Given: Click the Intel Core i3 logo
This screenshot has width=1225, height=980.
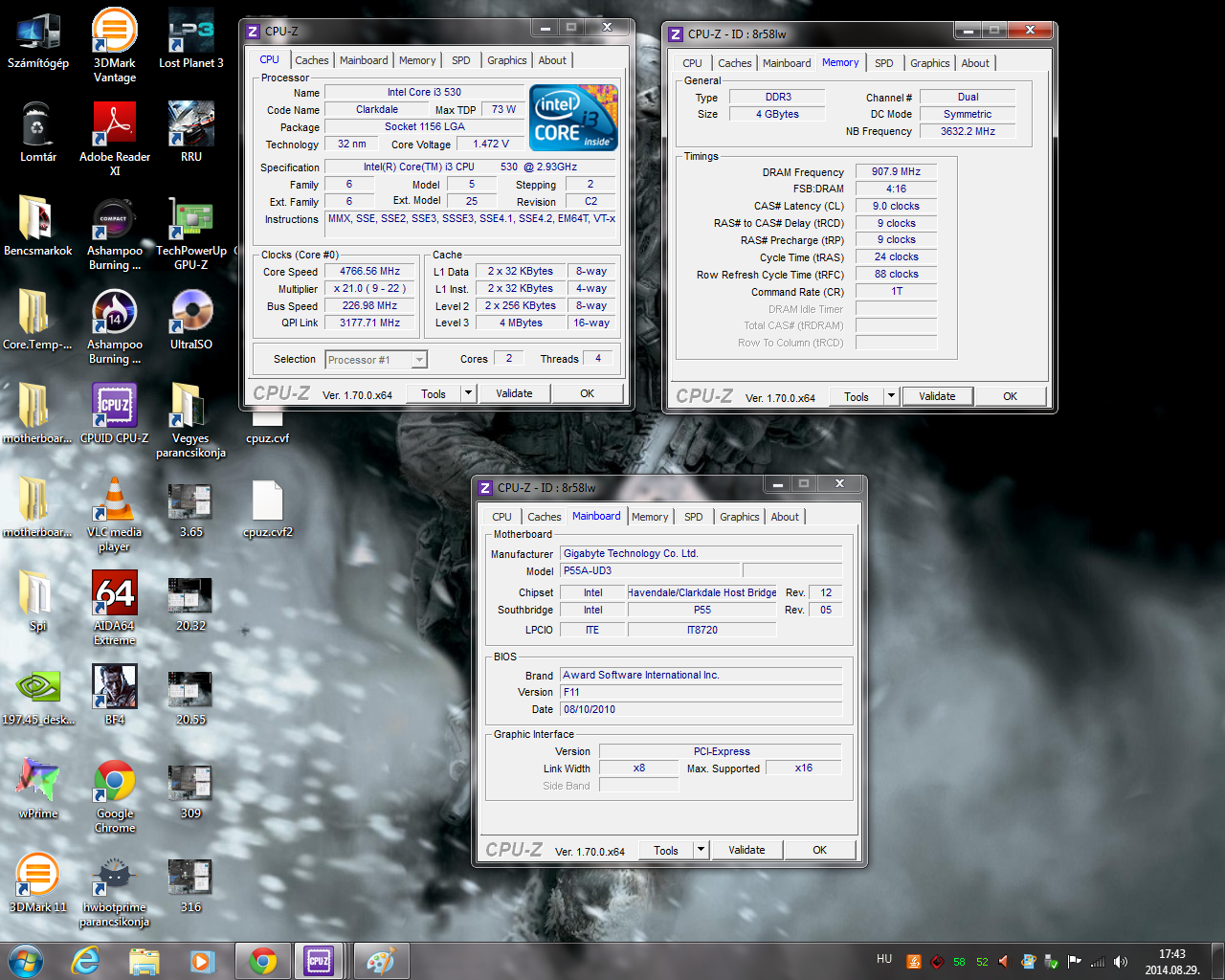Looking at the screenshot, I should [x=574, y=118].
